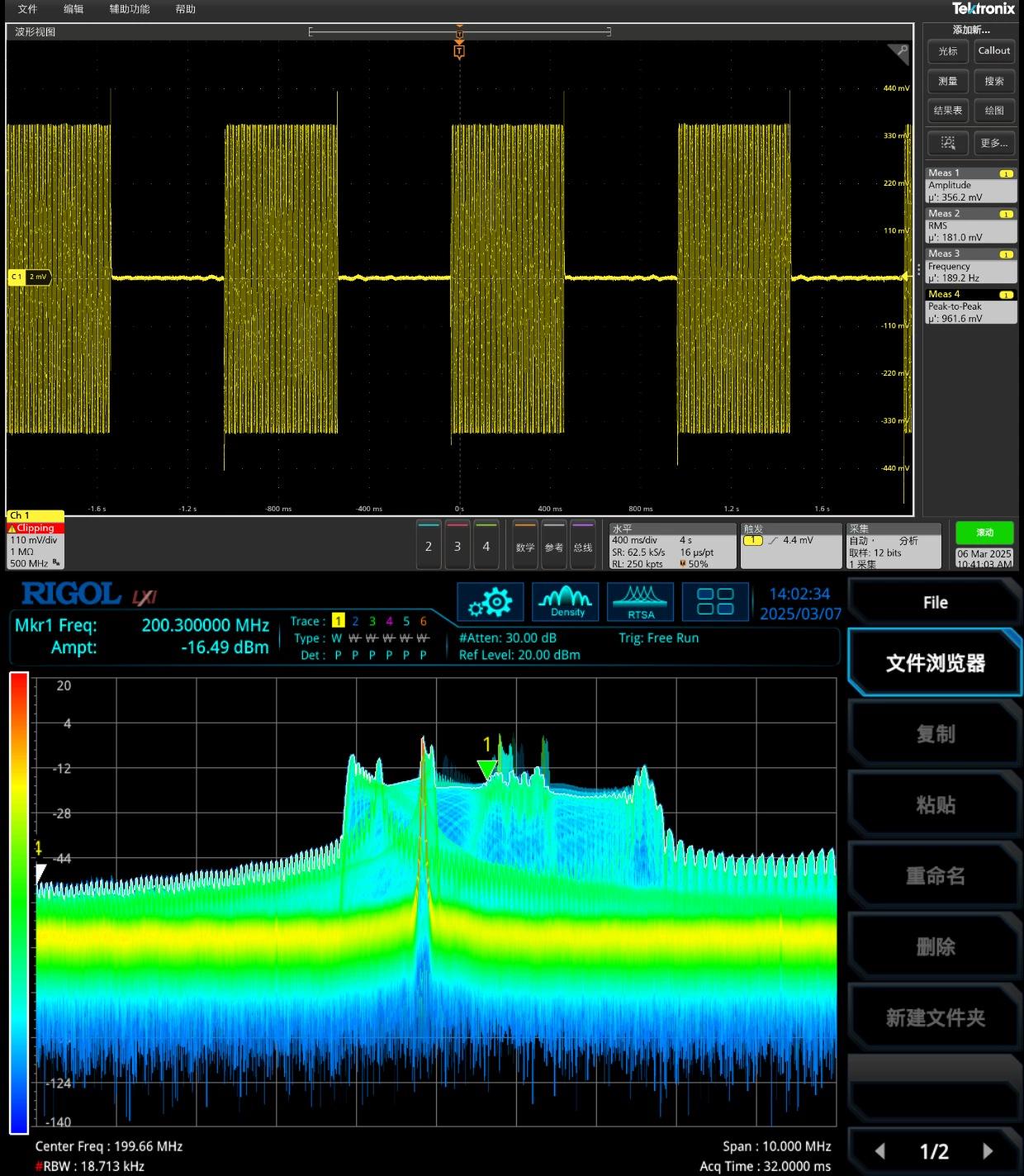Enable channel 2 on the oscilloscope

pos(429,546)
